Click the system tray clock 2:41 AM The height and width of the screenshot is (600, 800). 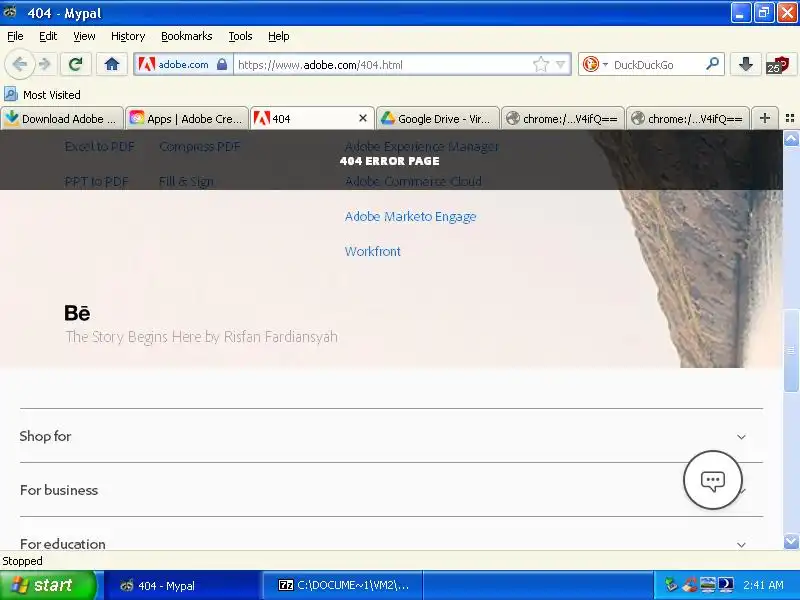tap(763, 585)
